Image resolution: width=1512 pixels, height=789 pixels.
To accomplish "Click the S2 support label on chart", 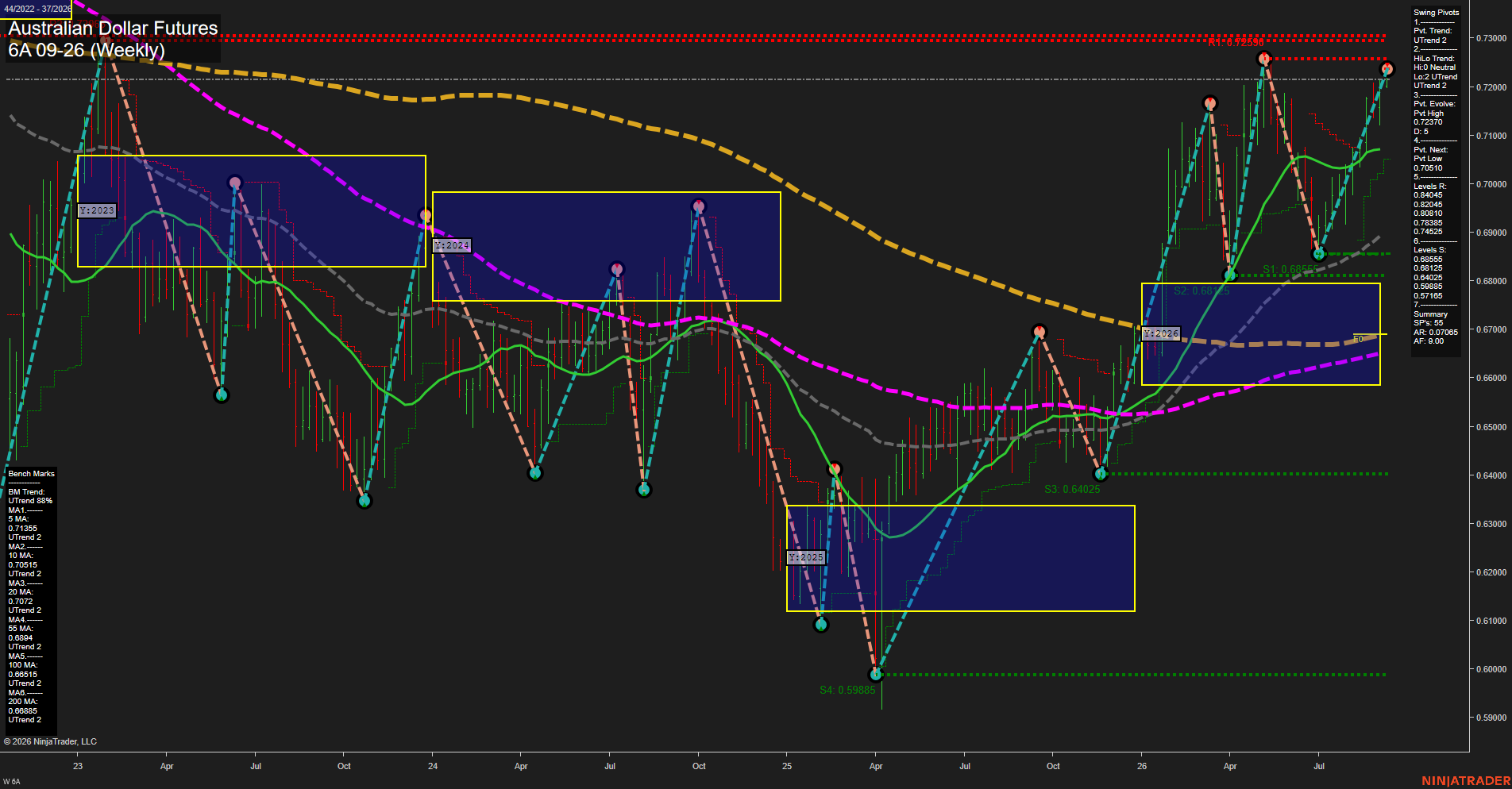I will click(x=1201, y=291).
